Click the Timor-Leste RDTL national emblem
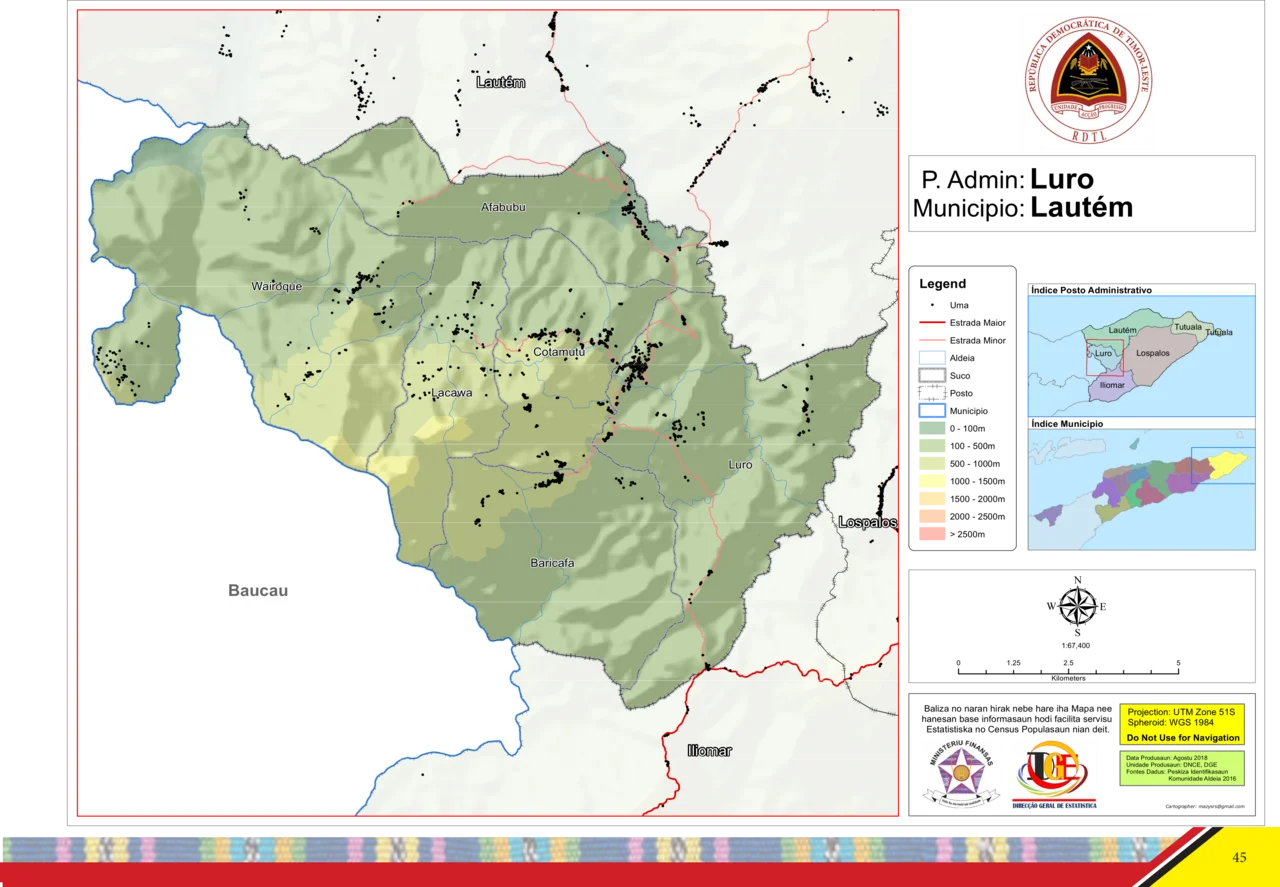The height and width of the screenshot is (887, 1280). click(1087, 80)
